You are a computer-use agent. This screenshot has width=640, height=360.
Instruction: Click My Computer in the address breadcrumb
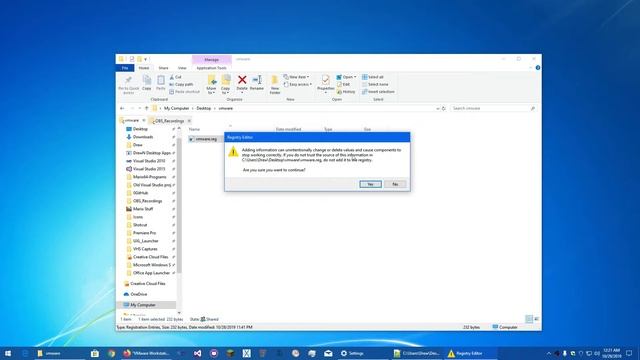pos(176,108)
